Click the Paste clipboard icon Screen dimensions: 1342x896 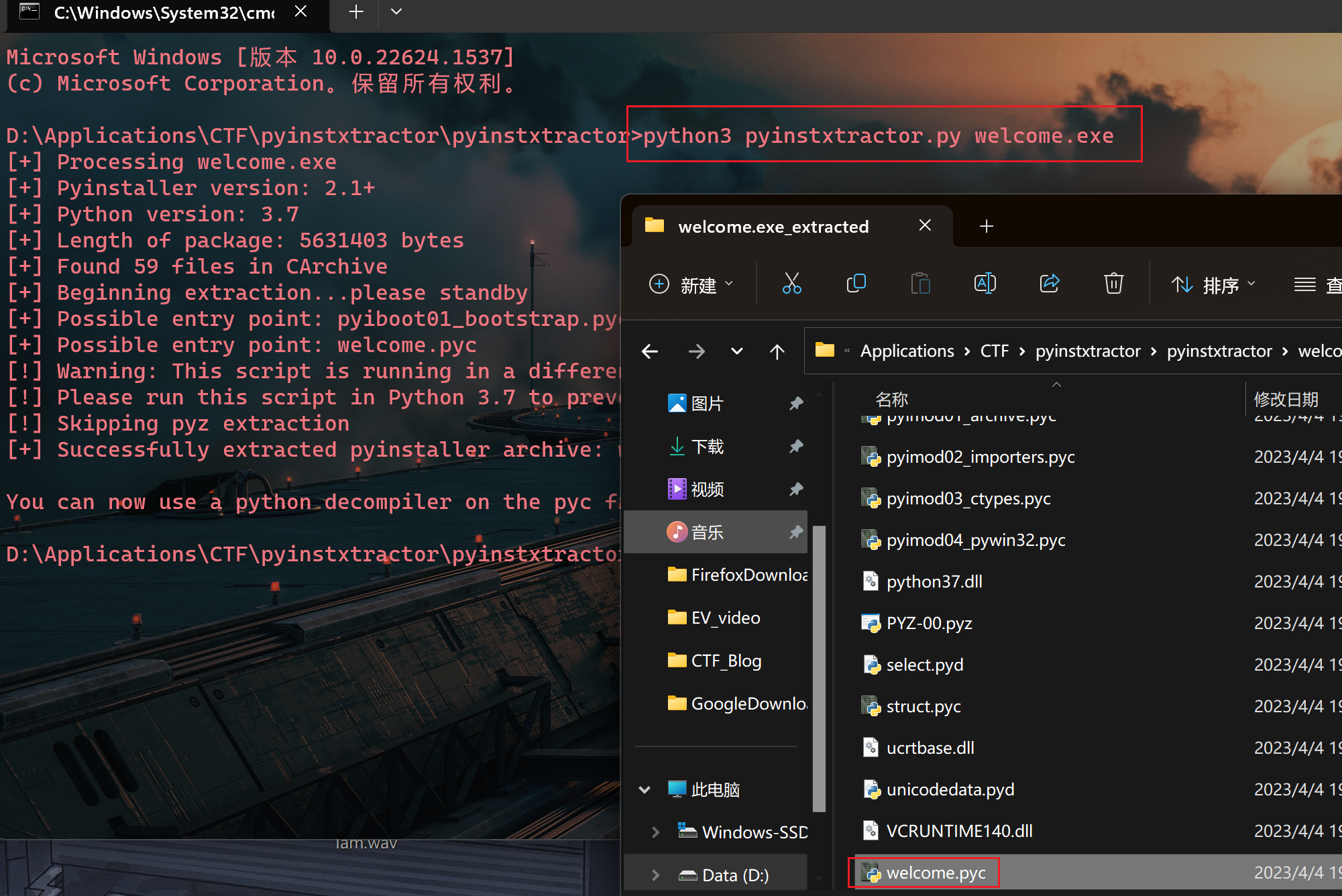tap(920, 284)
